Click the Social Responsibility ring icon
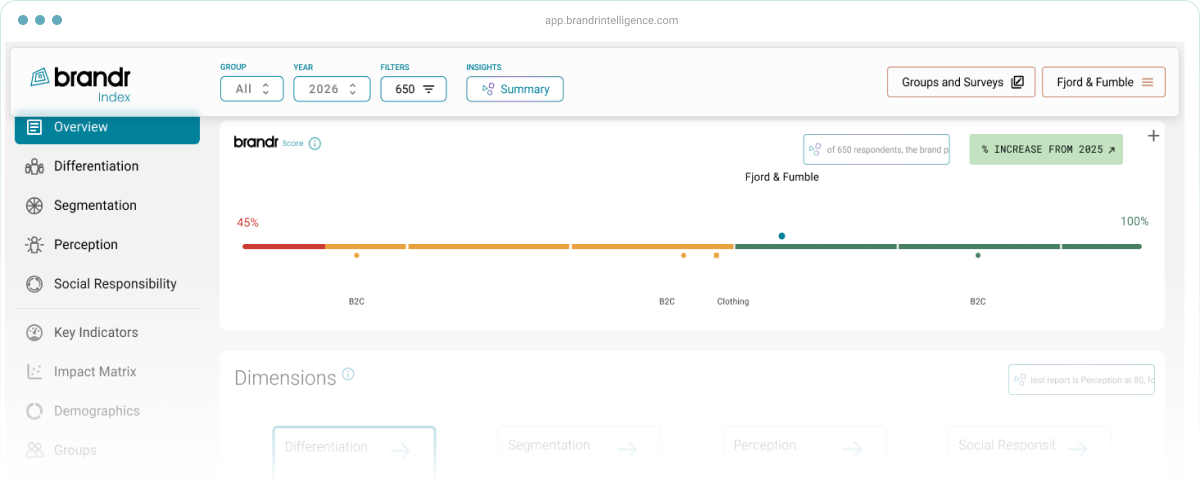Screen dimensions: 1200x486 [34, 284]
